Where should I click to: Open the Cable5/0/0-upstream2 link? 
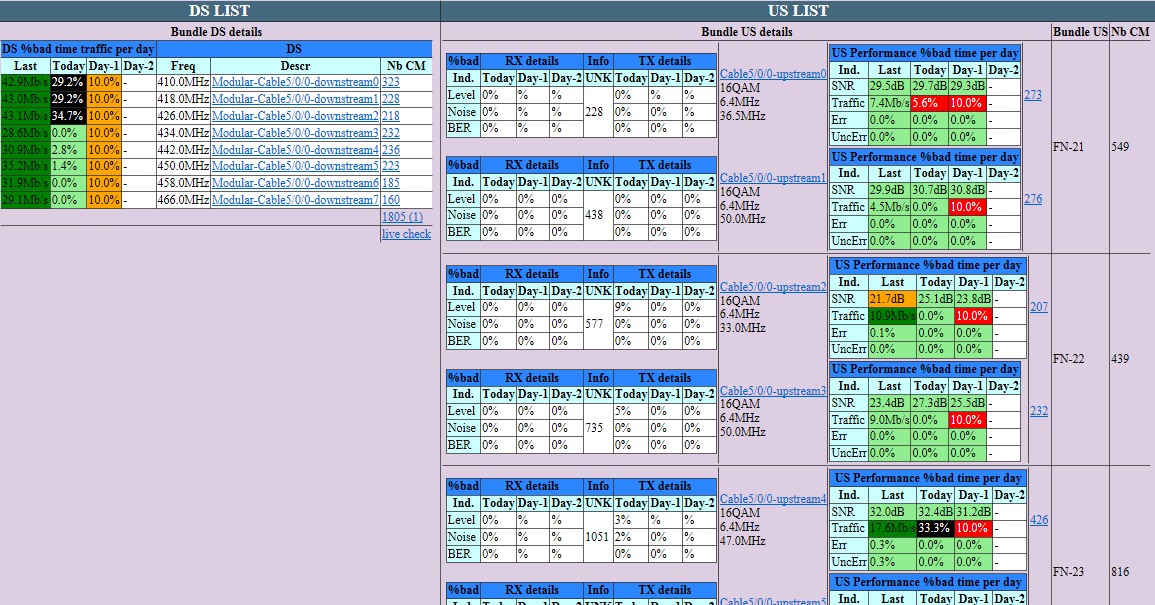coord(773,287)
